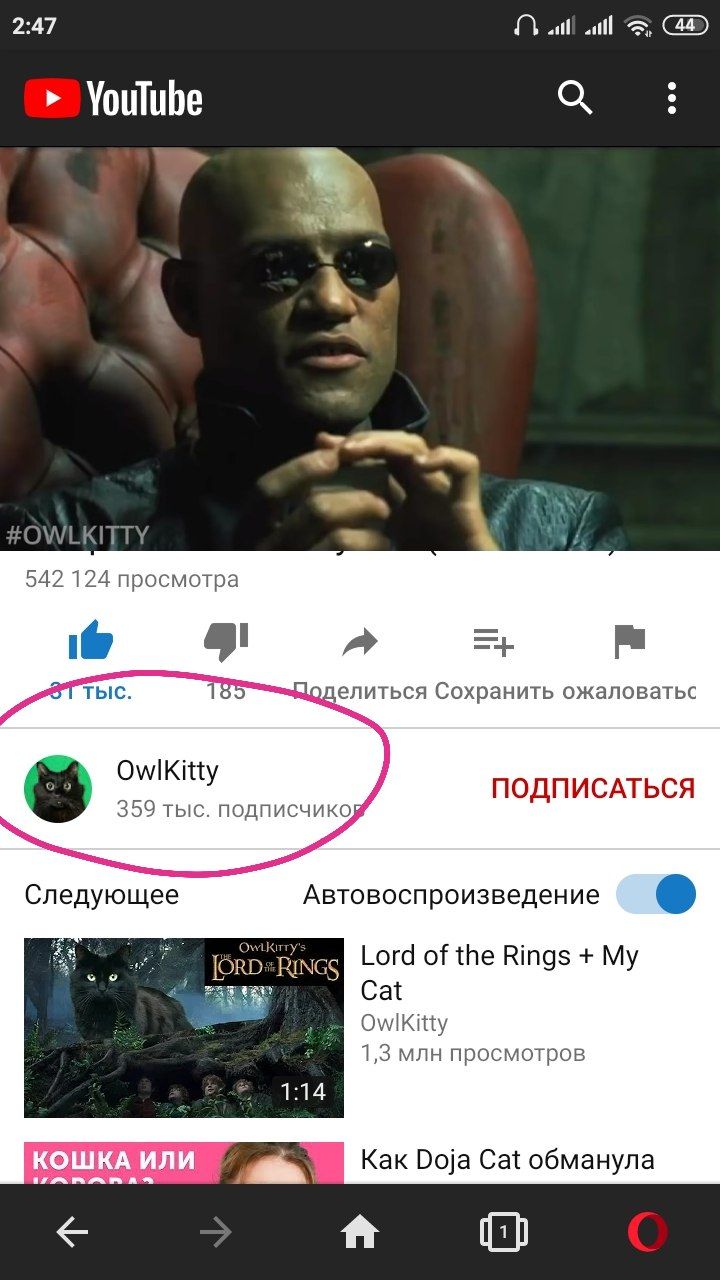Dislike the video with thumbs down
The image size is (720, 1280).
(226, 641)
